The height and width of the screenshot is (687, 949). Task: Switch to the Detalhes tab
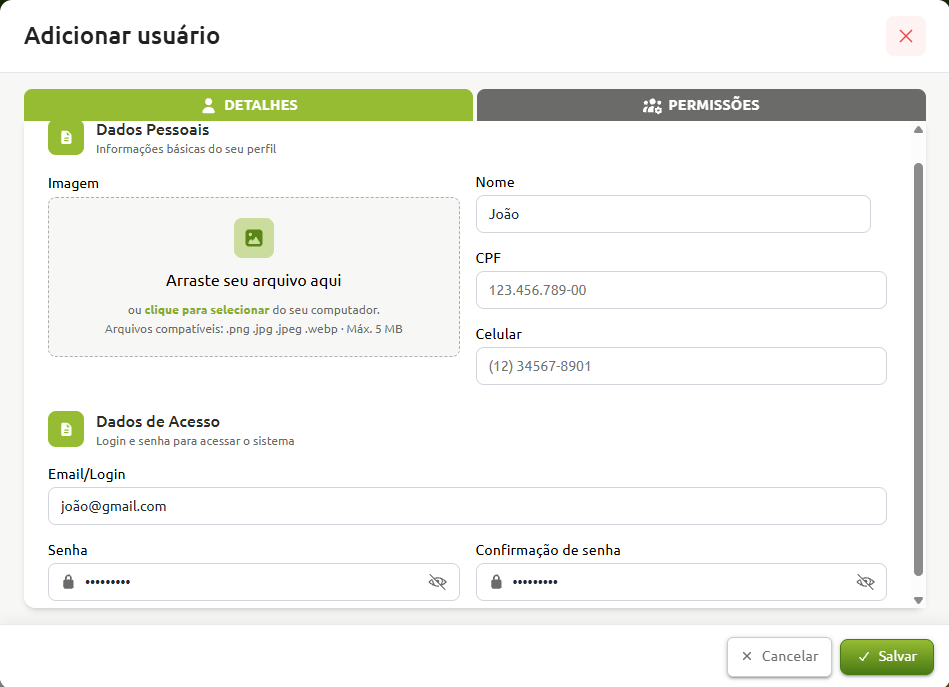click(x=248, y=105)
